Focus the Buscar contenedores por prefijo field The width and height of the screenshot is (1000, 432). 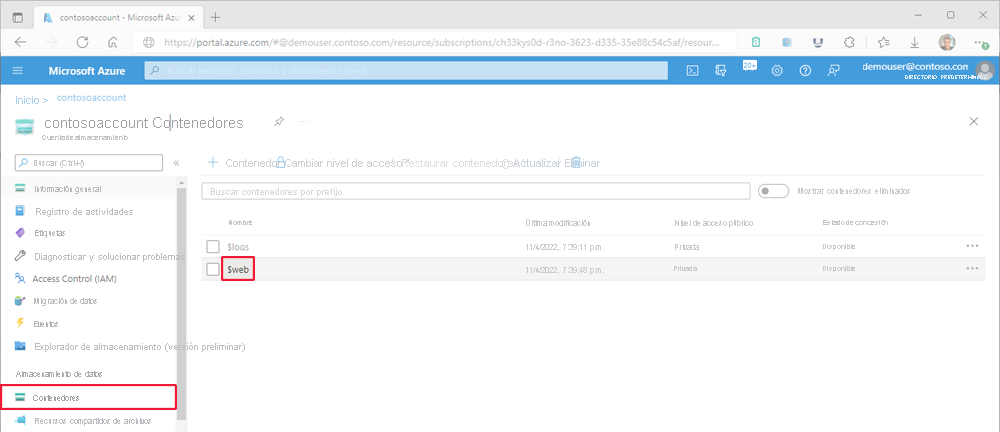tap(476, 191)
